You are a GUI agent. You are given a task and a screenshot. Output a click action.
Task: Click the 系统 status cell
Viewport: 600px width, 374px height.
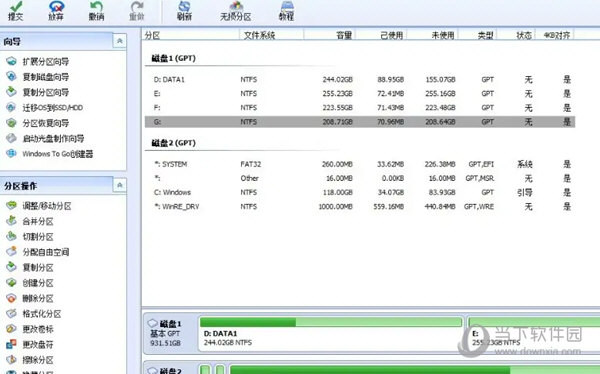click(525, 164)
